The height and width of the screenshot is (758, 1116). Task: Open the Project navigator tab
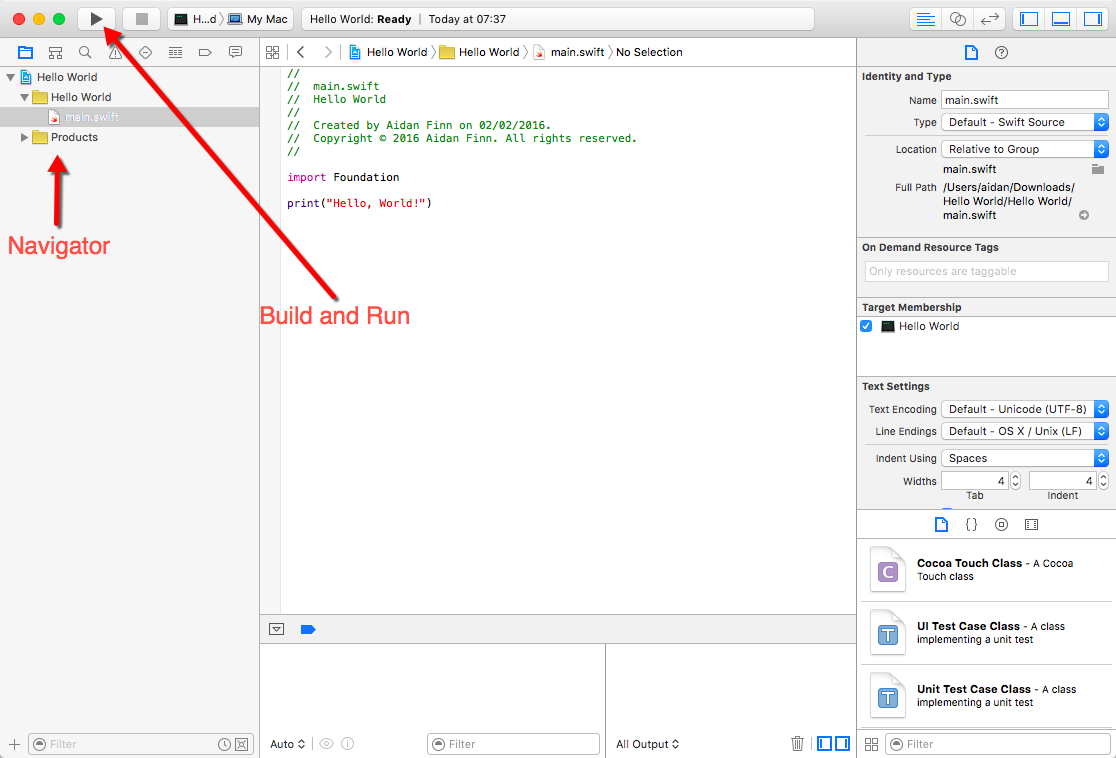[x=26, y=52]
